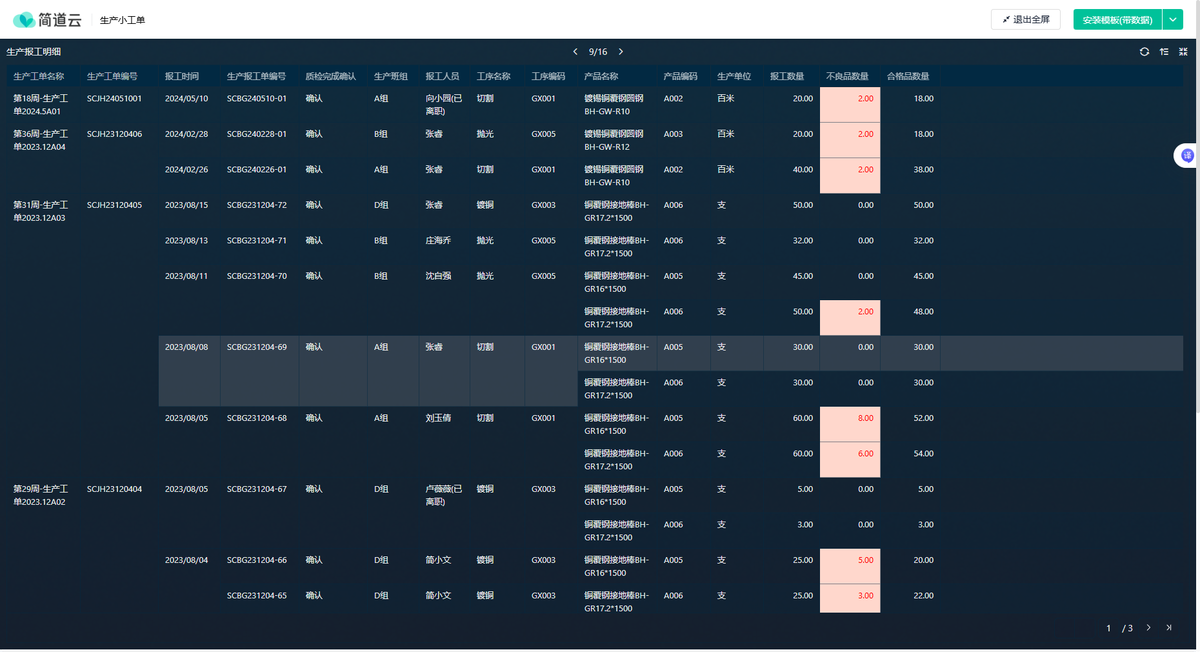
Task: Select cell SCJH23120405
Action: click(114, 205)
